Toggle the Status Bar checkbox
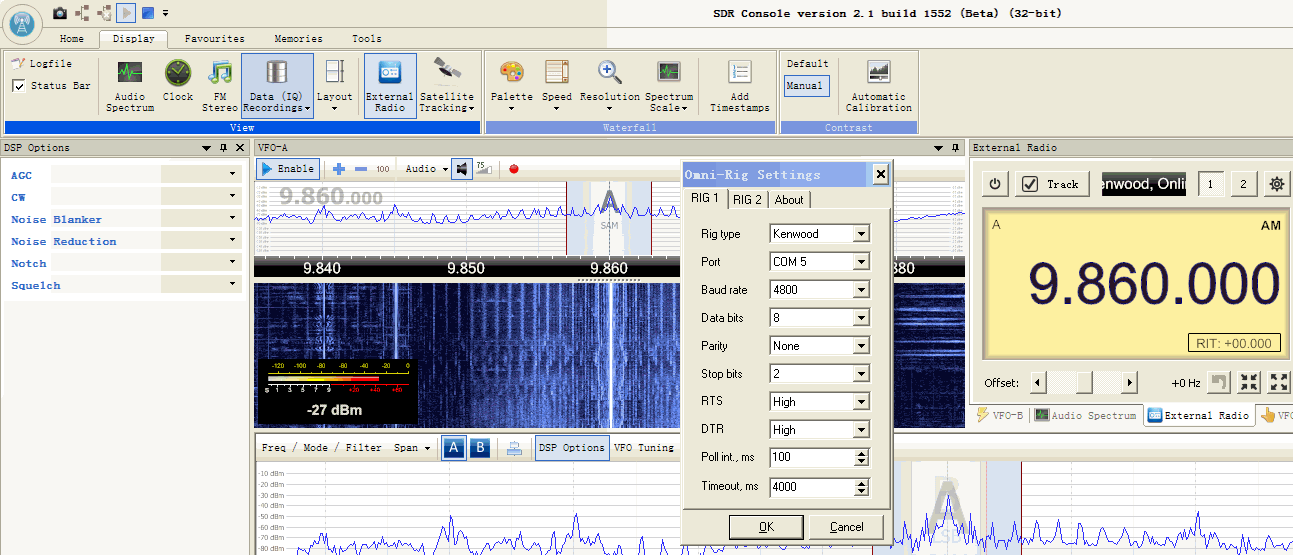 pyautogui.click(x=18, y=86)
